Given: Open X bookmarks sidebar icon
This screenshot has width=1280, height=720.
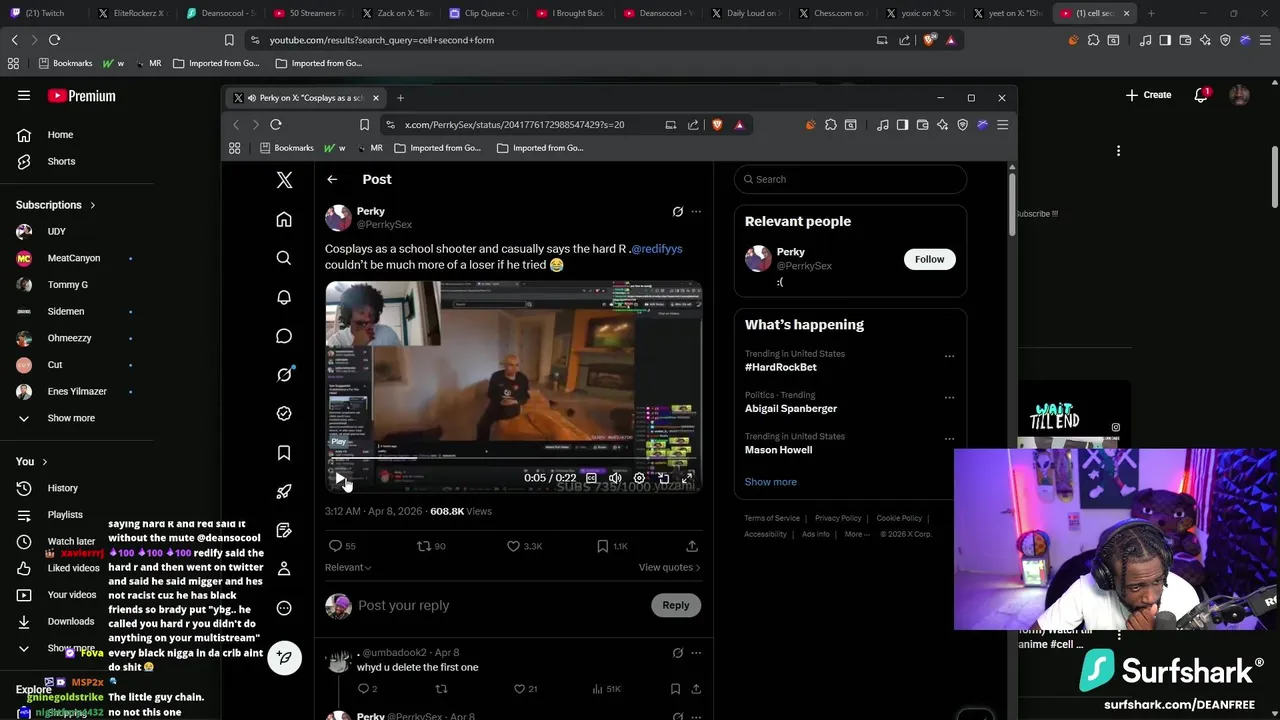Looking at the screenshot, I should [x=284, y=453].
